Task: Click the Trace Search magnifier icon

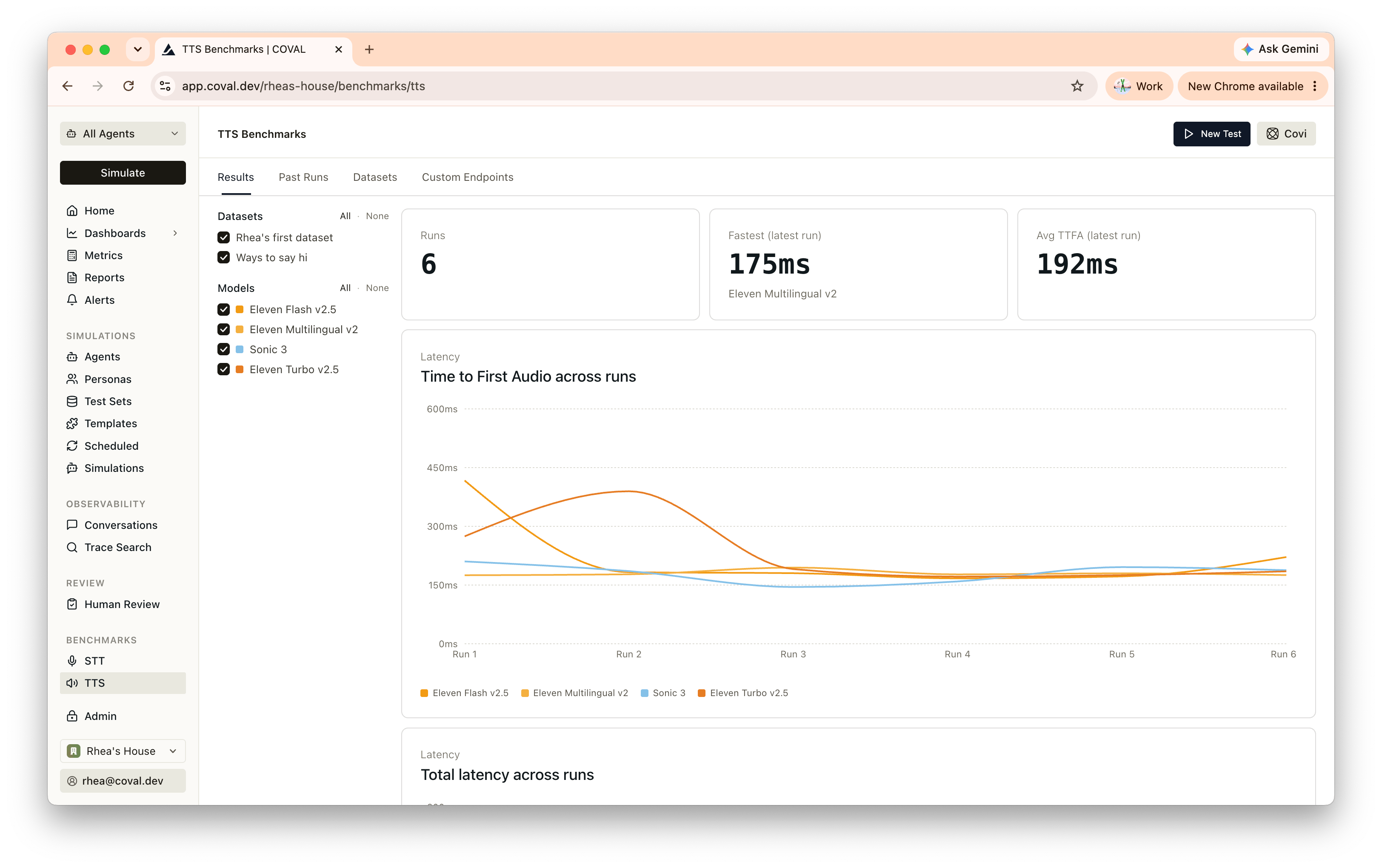Action: point(72,547)
